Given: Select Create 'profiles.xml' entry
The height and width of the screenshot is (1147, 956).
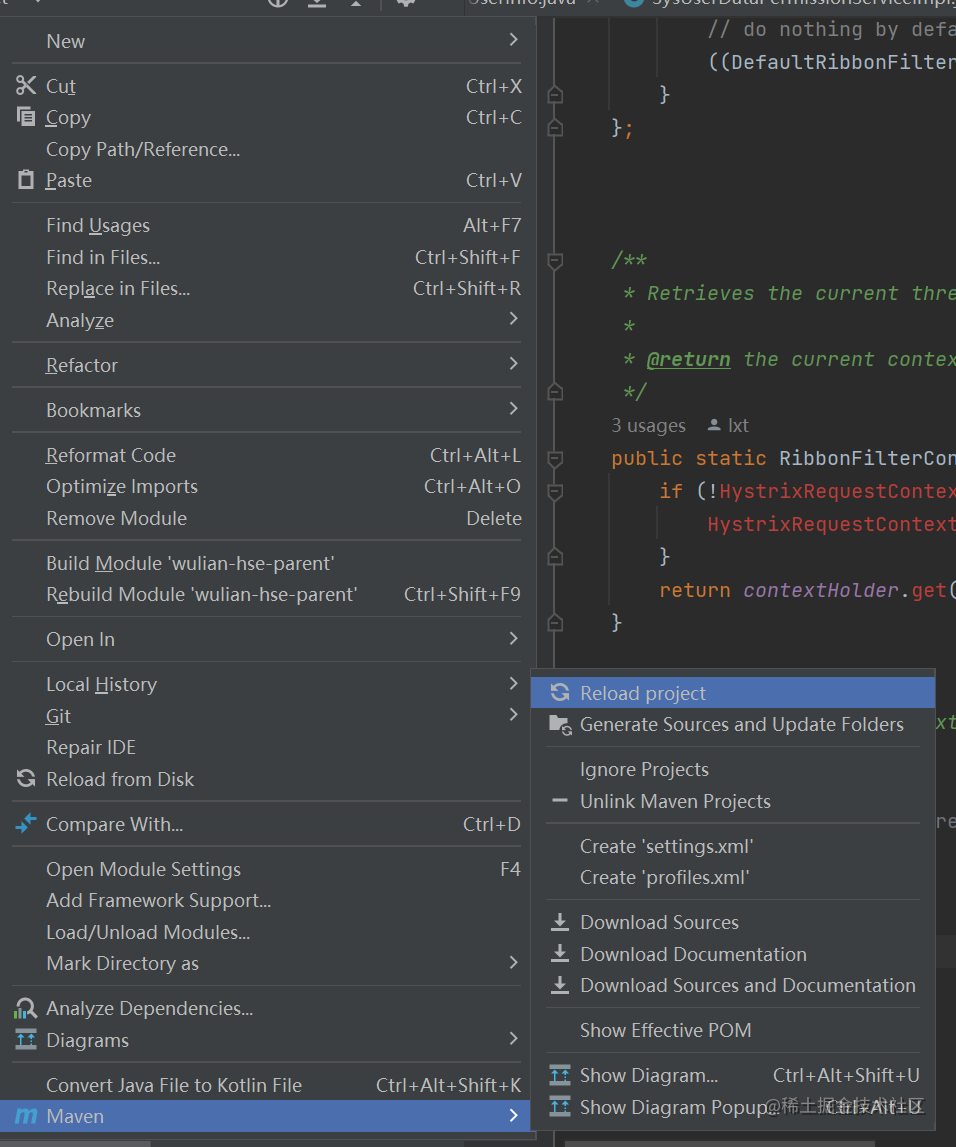Looking at the screenshot, I should pos(733,877).
